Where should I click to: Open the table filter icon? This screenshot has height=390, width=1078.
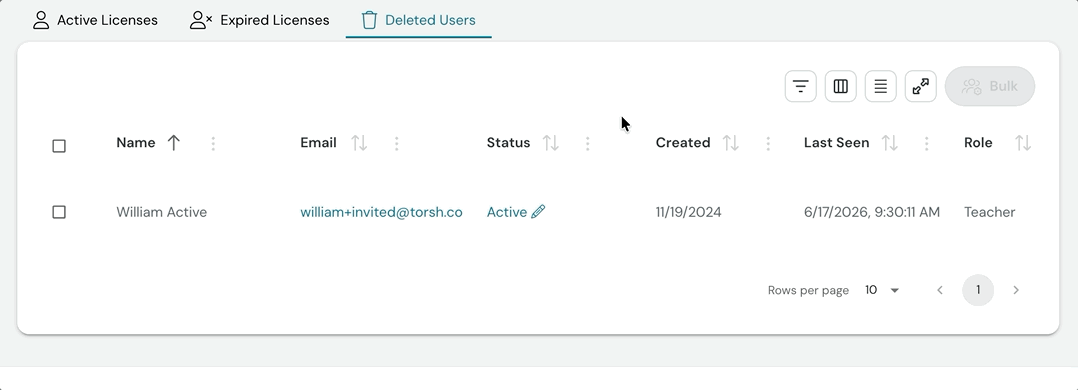click(x=800, y=86)
